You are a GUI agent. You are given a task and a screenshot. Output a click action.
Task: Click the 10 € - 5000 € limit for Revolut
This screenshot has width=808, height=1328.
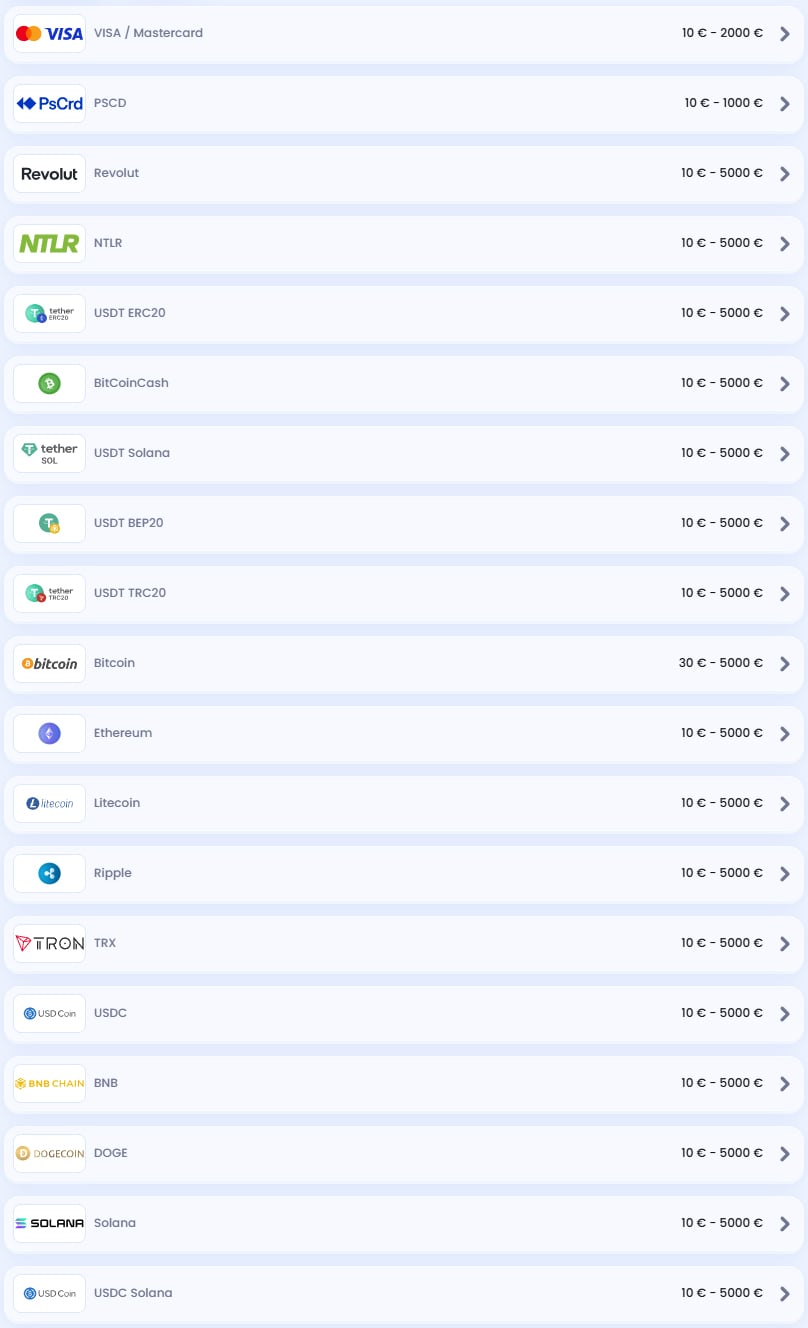722,173
